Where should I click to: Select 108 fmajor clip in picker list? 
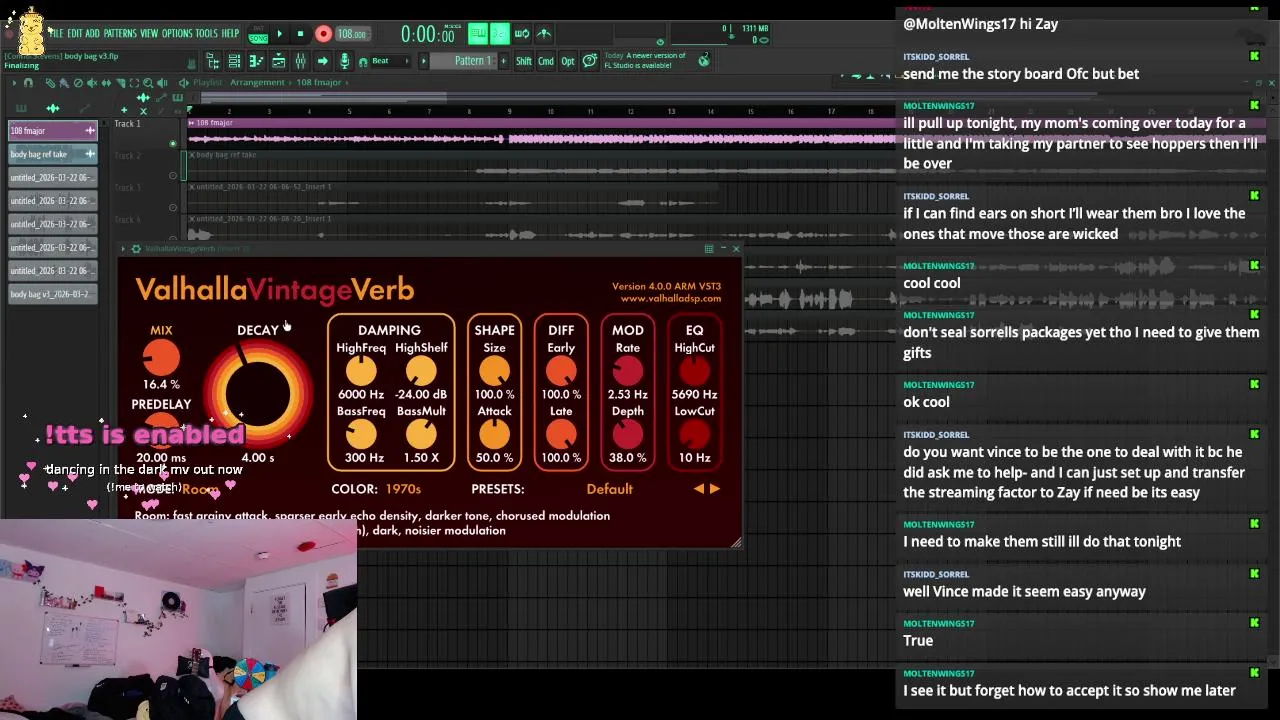click(53, 131)
